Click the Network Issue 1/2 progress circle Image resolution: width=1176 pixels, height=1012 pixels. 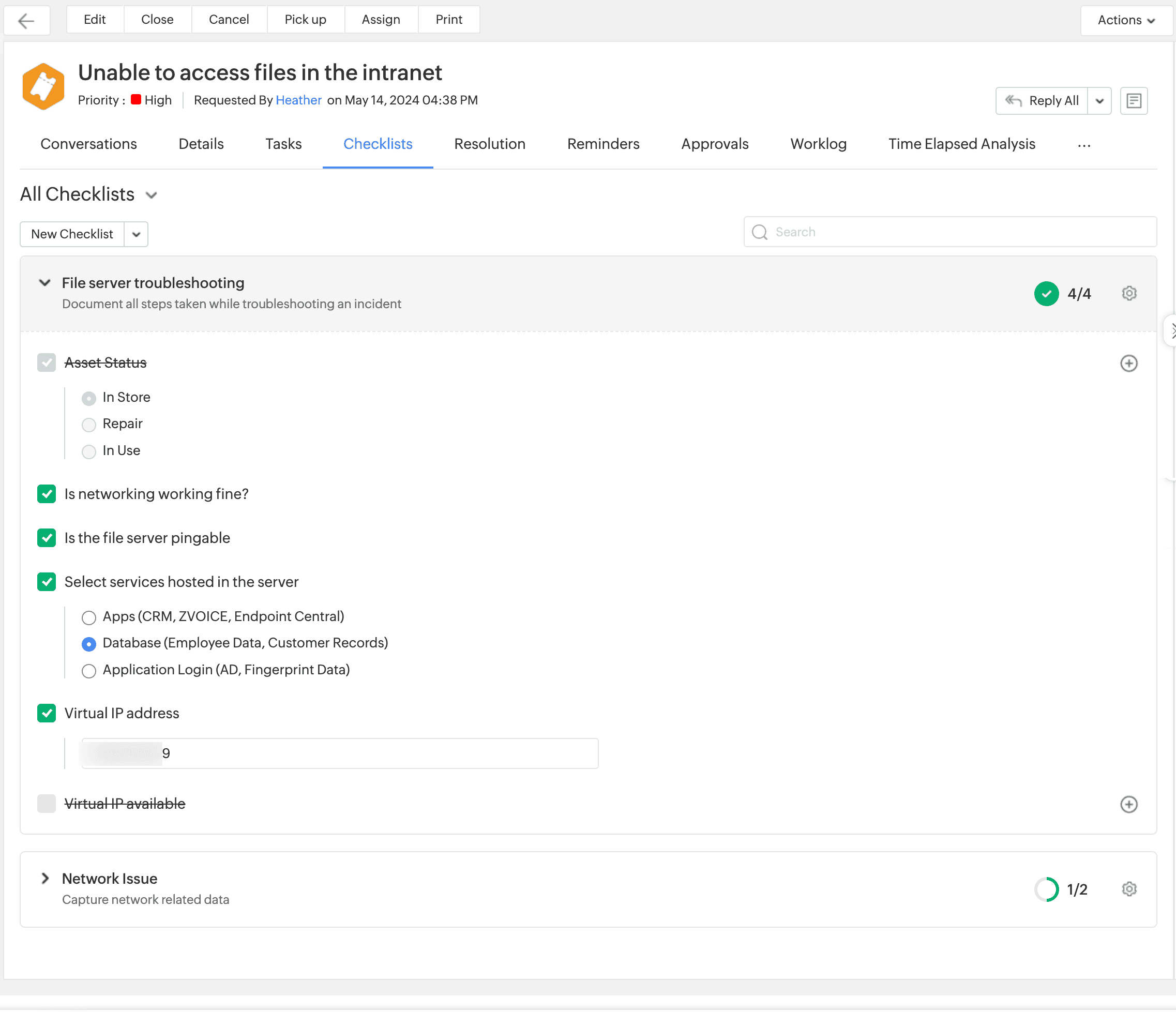(1046, 889)
